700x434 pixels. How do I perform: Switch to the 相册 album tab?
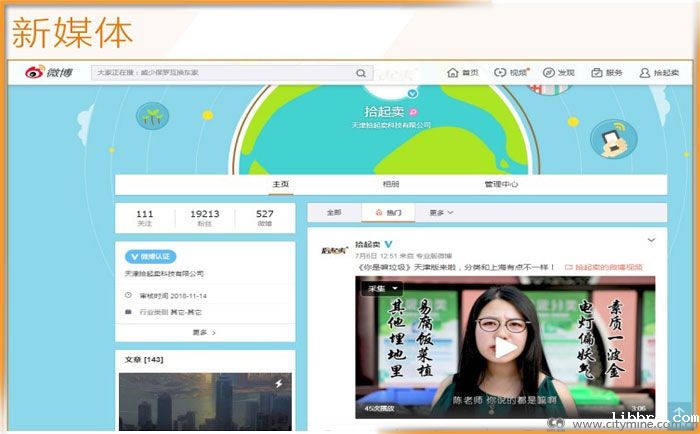point(391,184)
